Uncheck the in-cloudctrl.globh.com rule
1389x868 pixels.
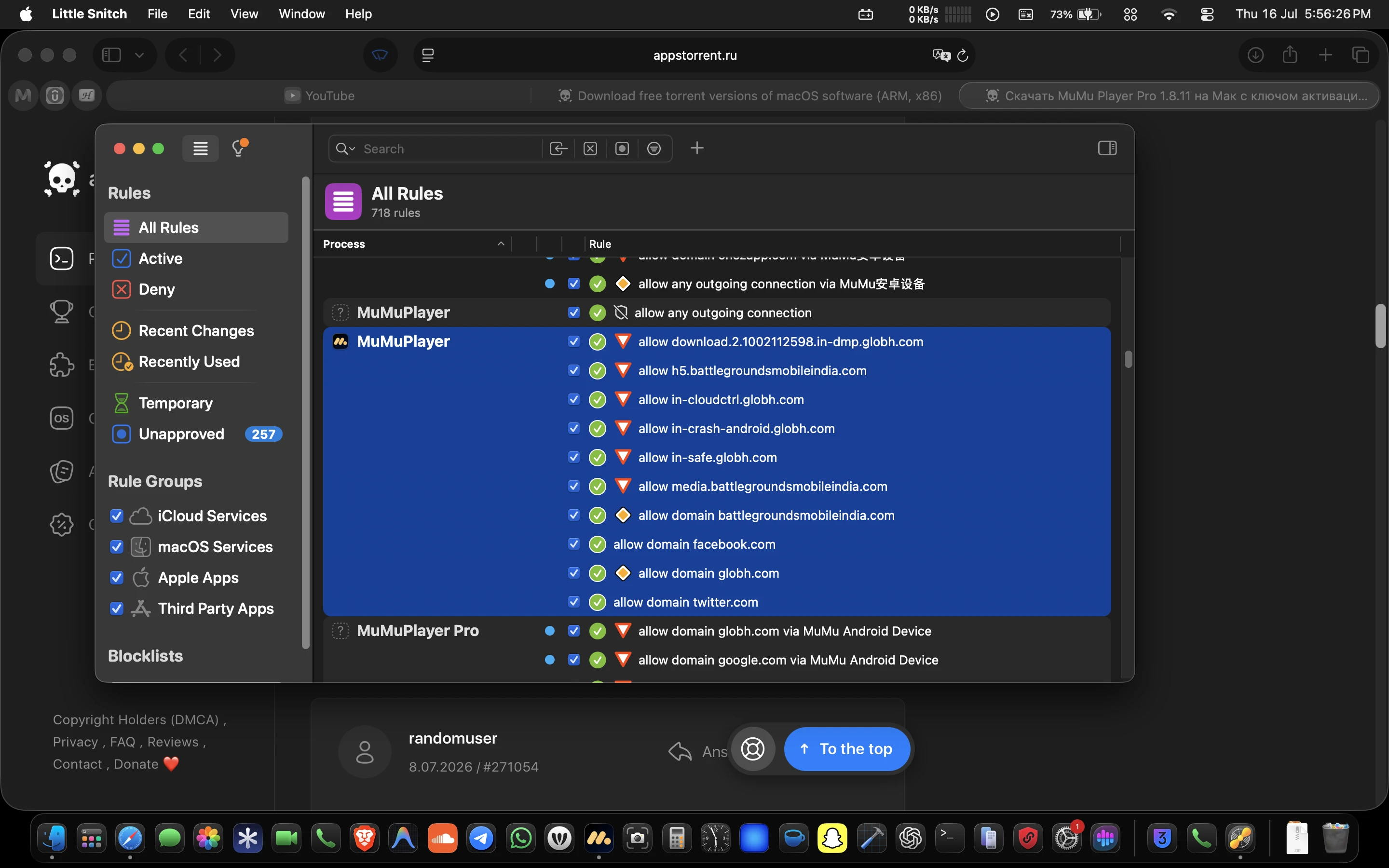573,399
